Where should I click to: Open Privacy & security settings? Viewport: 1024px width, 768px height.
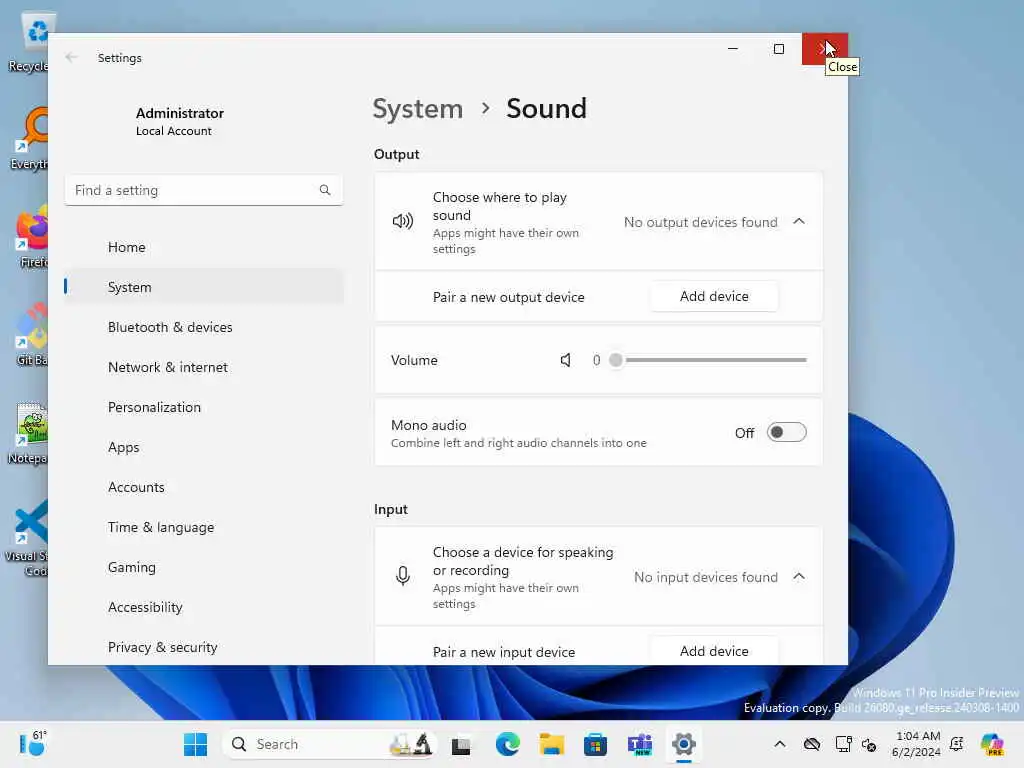tap(204, 647)
